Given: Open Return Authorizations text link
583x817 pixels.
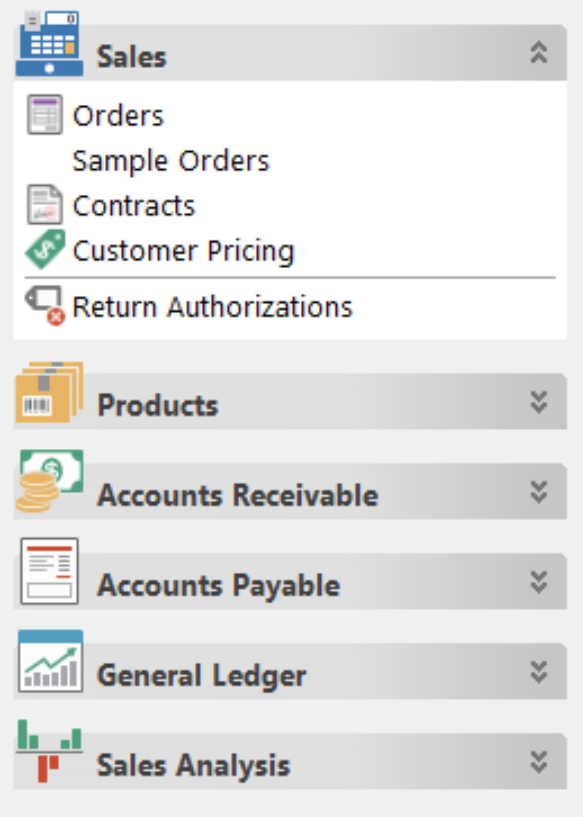Looking at the screenshot, I should click(213, 307).
